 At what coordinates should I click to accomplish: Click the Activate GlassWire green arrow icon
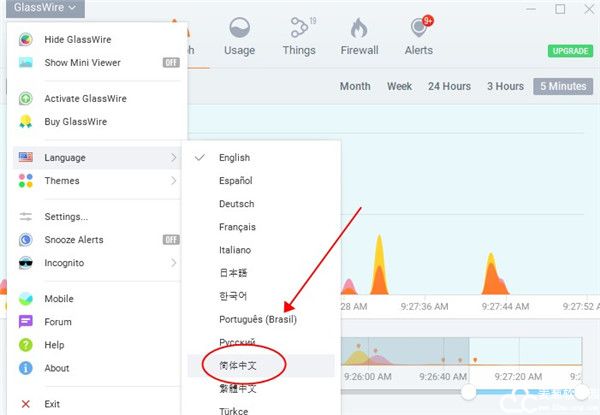click(x=26, y=98)
